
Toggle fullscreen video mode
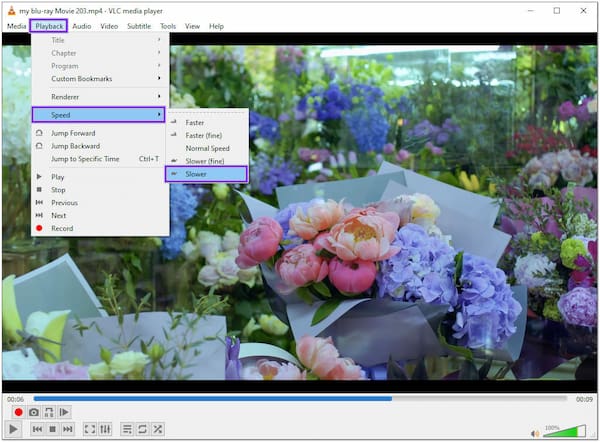90,429
